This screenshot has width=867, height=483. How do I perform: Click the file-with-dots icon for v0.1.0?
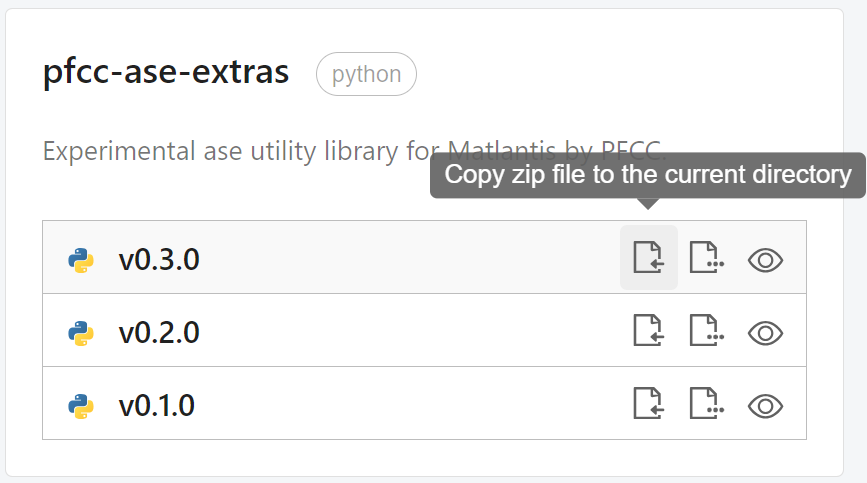tap(706, 404)
